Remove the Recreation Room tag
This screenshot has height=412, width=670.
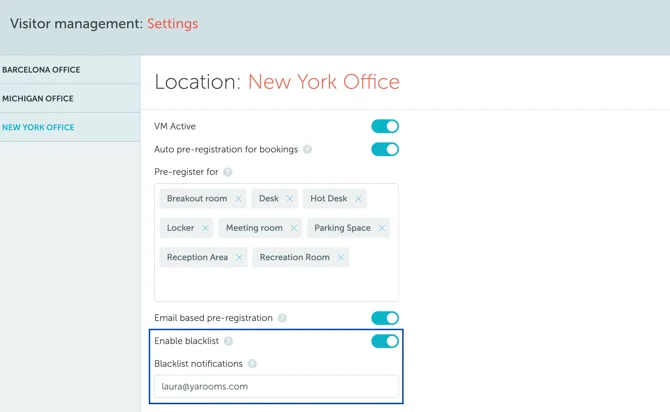pos(341,258)
